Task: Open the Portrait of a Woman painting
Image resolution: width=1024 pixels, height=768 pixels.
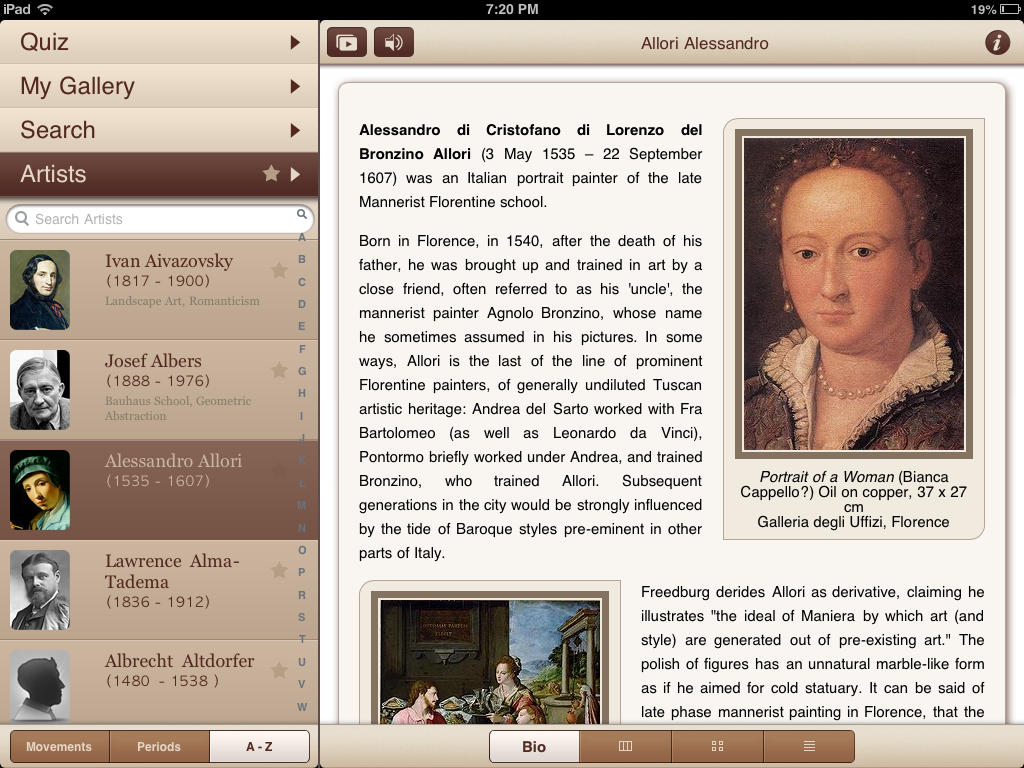Action: [x=853, y=294]
